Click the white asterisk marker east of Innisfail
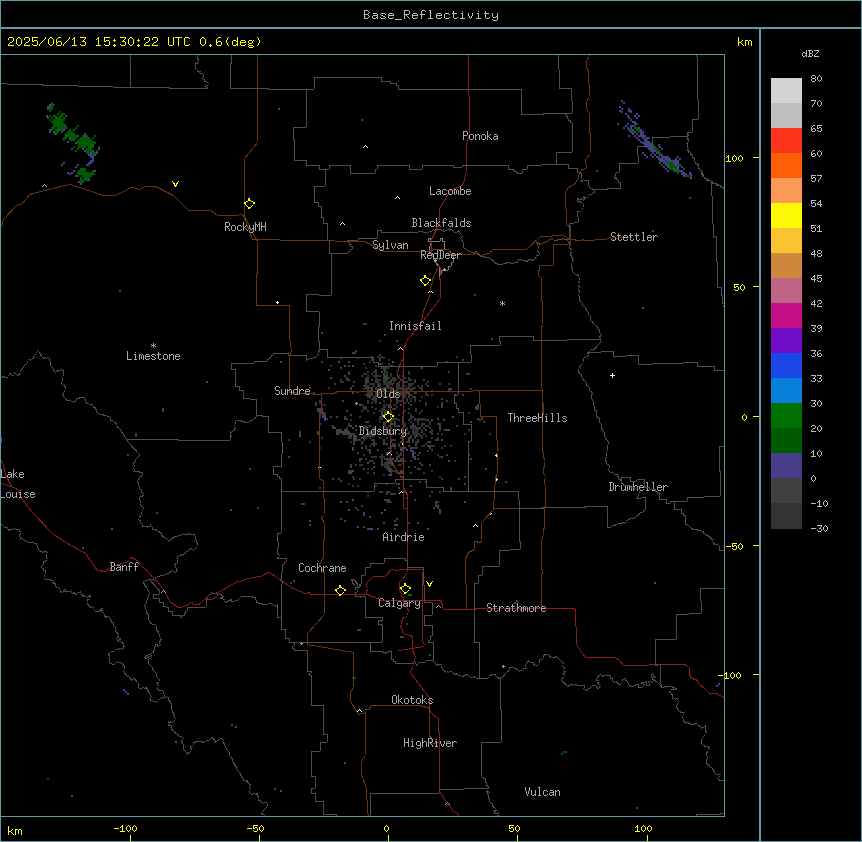862x842 pixels. pos(502,303)
